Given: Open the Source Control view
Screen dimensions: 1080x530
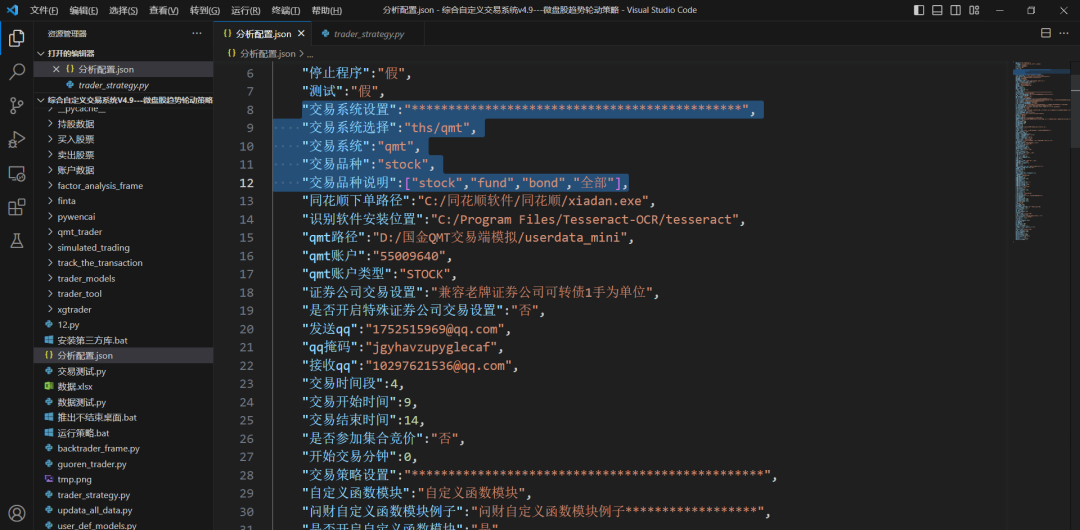Looking at the screenshot, I should tap(17, 105).
